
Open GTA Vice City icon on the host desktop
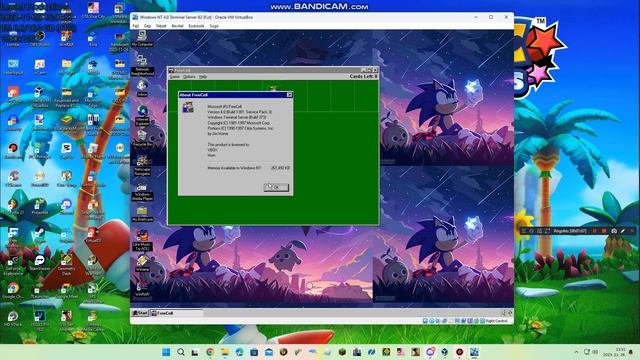click(x=93, y=11)
